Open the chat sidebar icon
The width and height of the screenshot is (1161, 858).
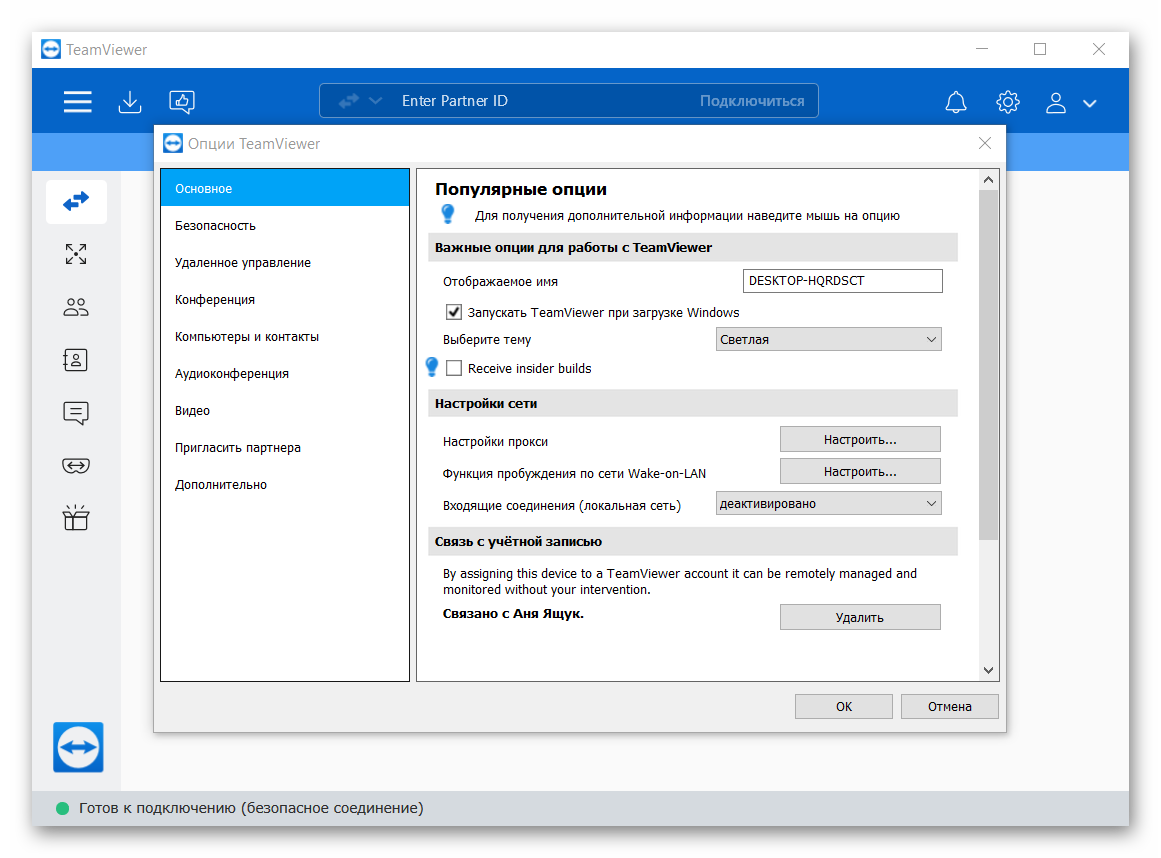[76, 413]
